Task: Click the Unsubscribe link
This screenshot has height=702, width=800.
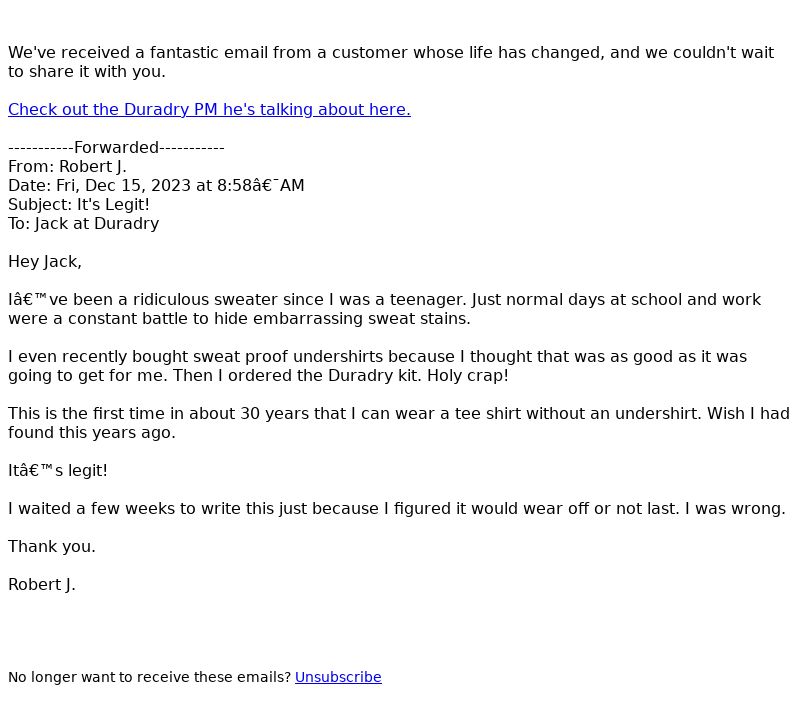Action: pyautogui.click(x=338, y=677)
